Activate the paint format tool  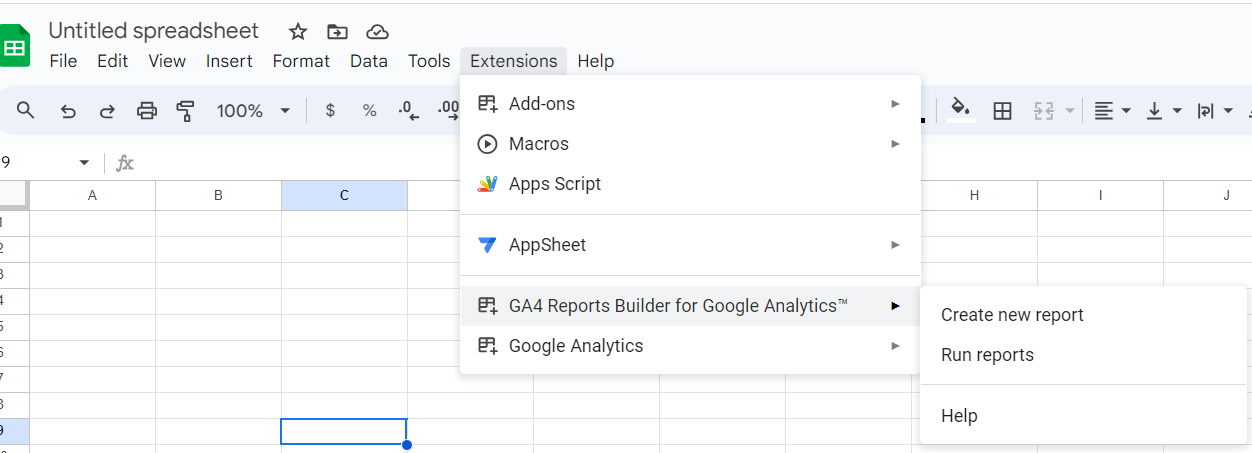pyautogui.click(x=185, y=111)
